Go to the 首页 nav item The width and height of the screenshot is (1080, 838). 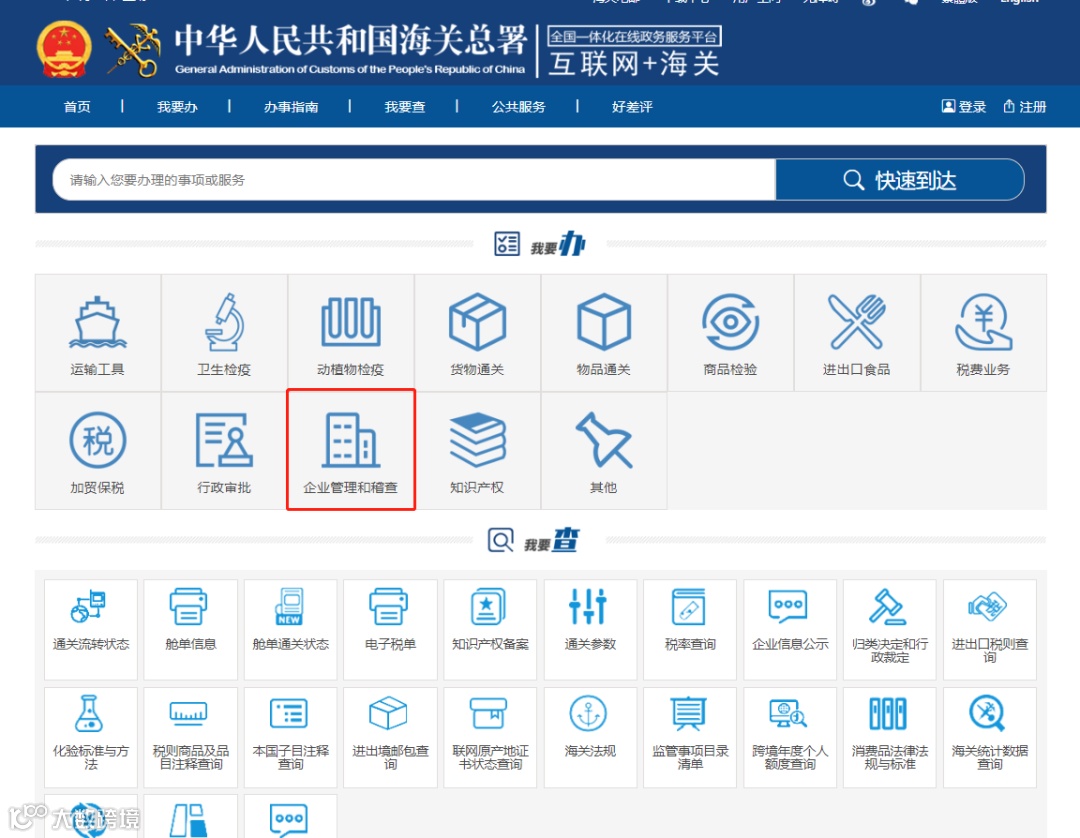(x=77, y=107)
